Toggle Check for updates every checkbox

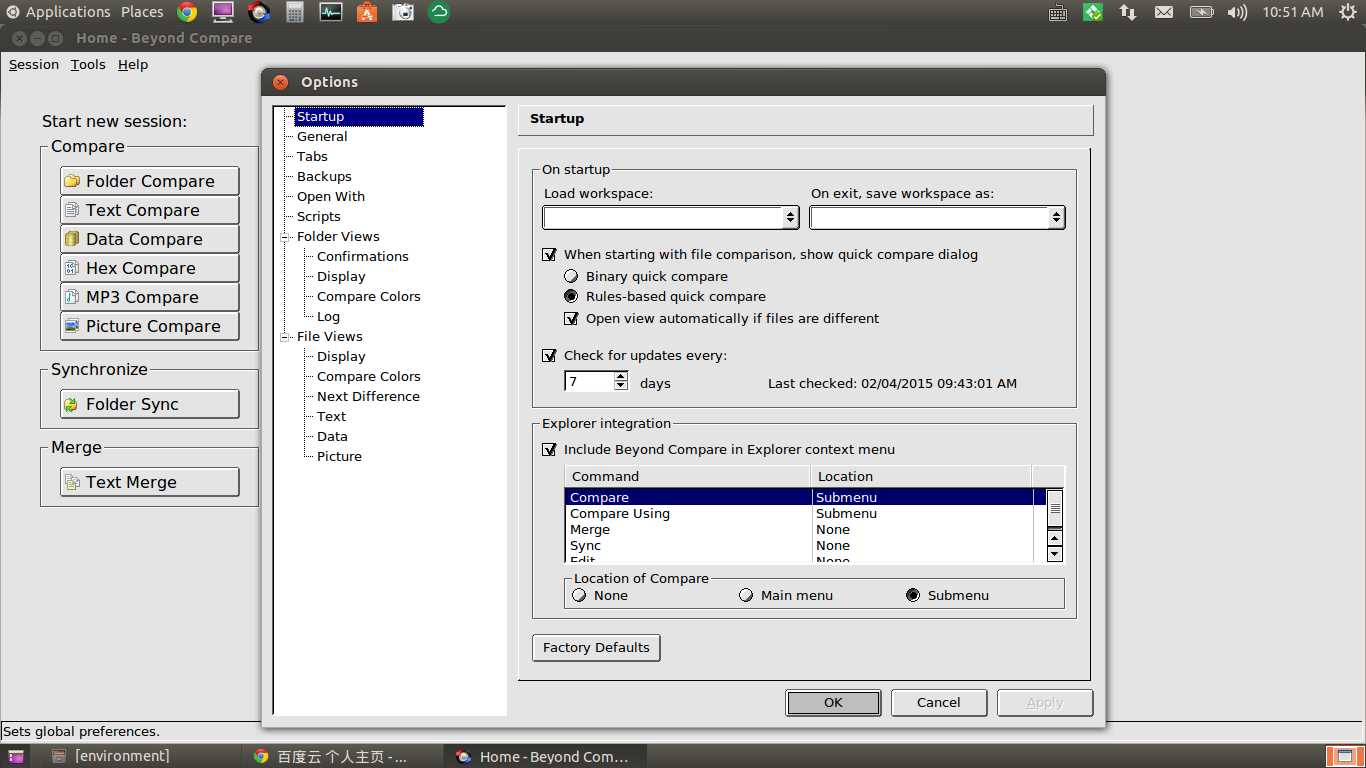pyautogui.click(x=549, y=355)
